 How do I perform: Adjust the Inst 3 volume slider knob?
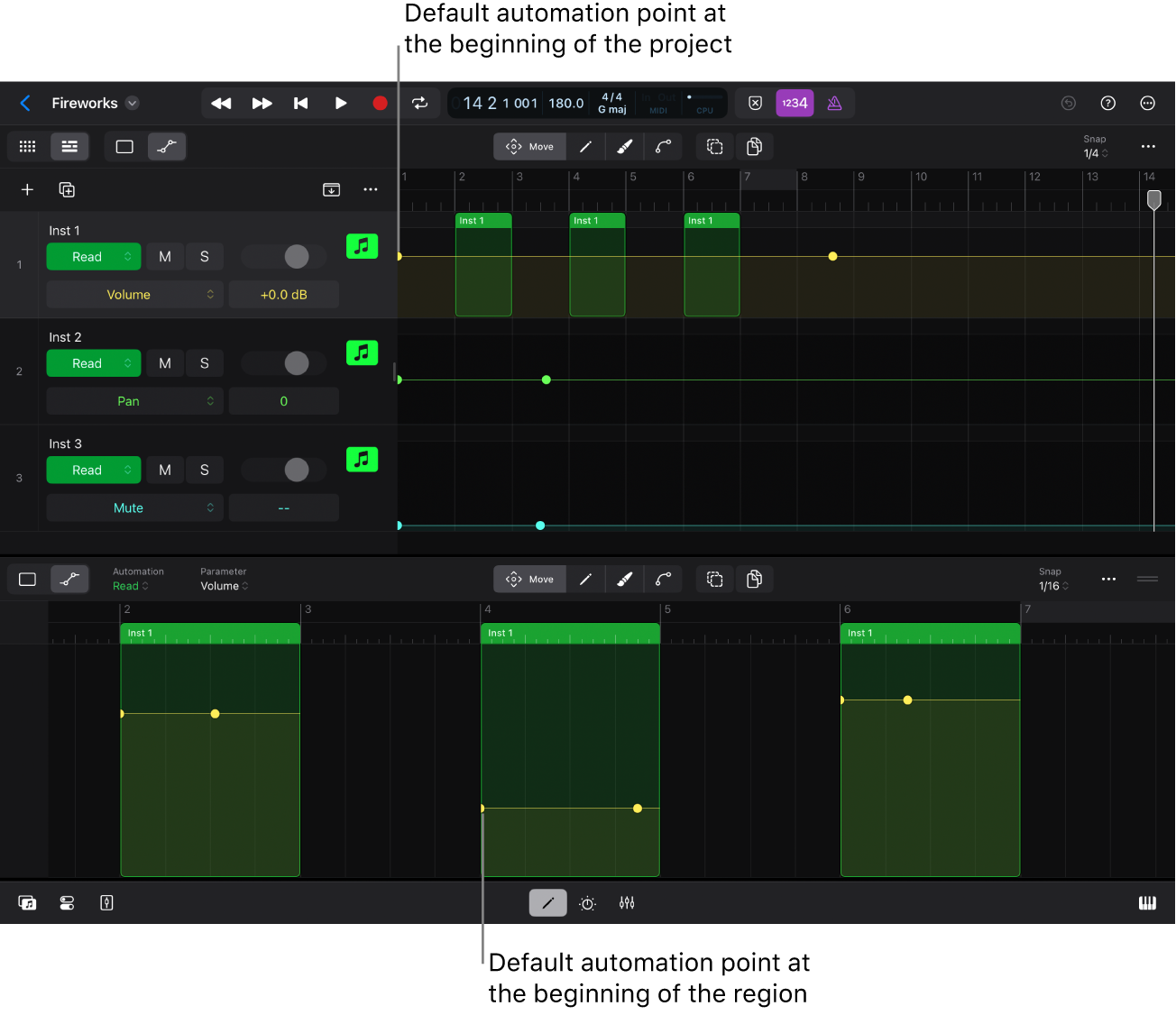297,470
